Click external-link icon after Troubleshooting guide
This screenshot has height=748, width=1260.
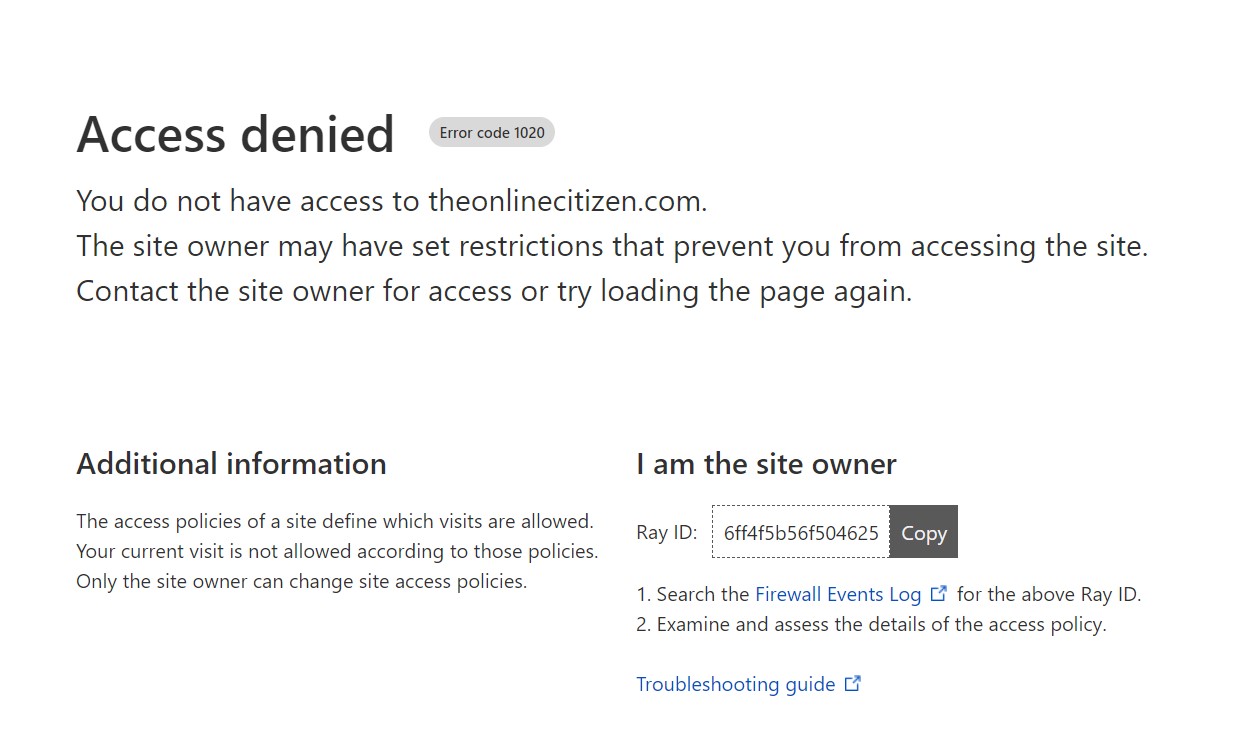[x=853, y=684]
